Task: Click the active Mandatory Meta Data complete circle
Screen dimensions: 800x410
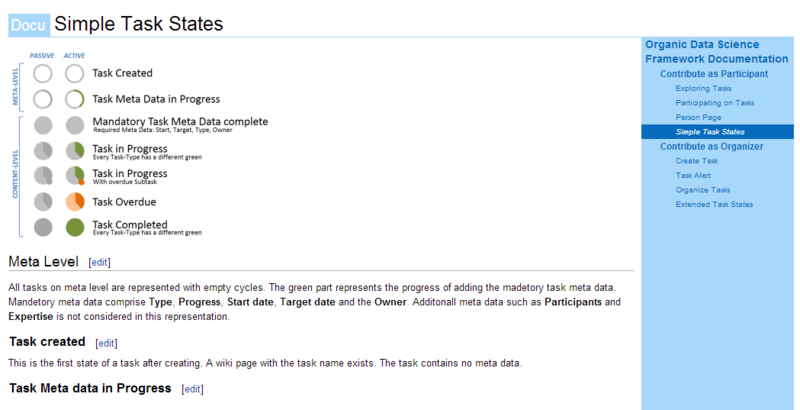Action: click(x=74, y=125)
